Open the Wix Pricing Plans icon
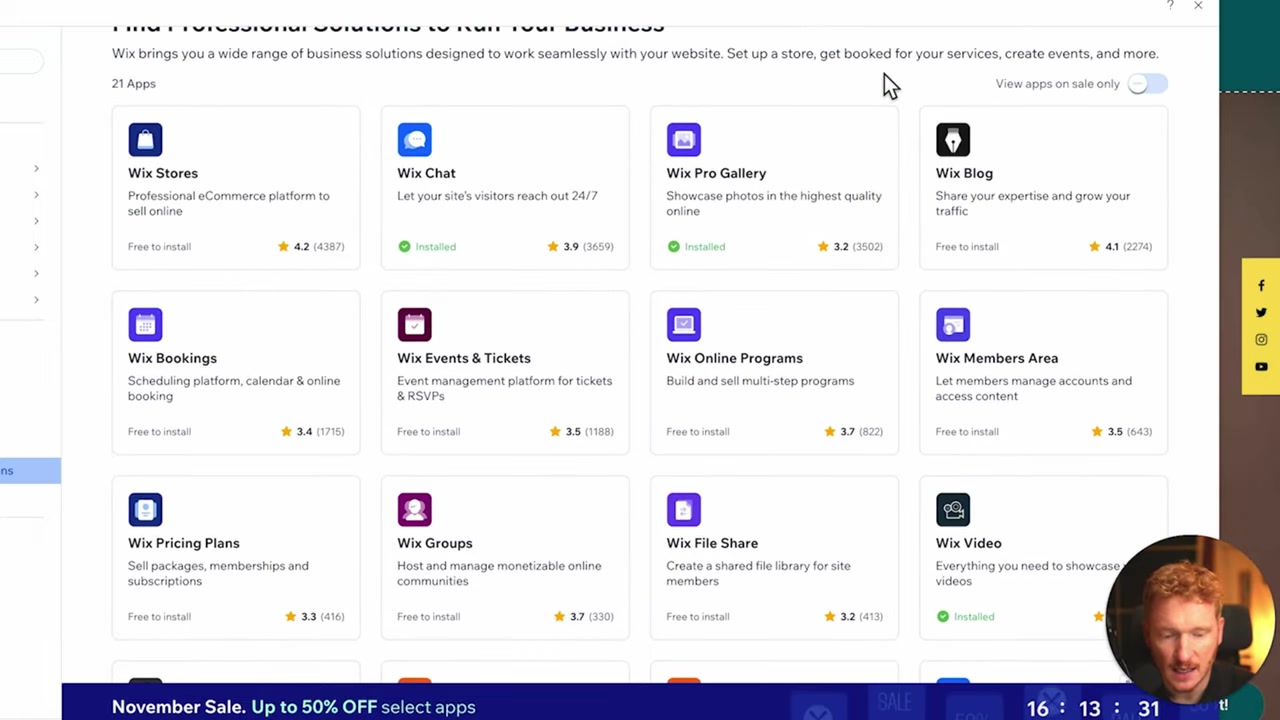The height and width of the screenshot is (720, 1280). 145,510
